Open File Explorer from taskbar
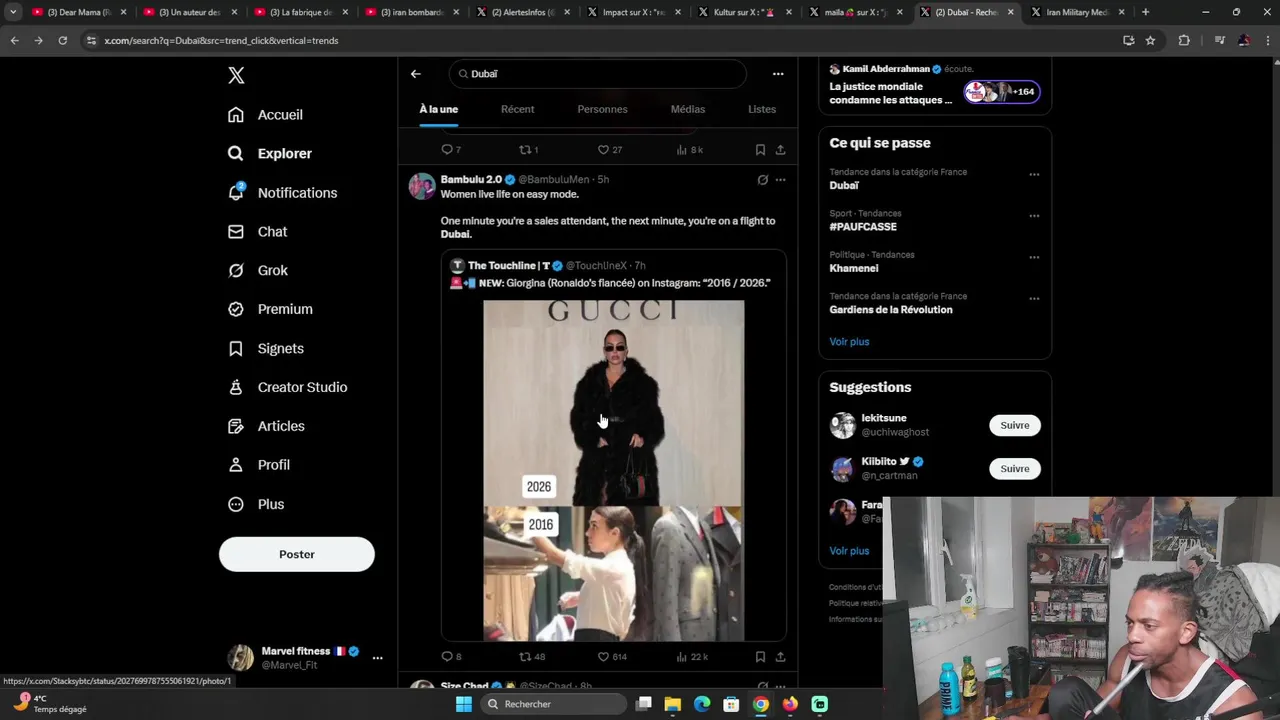The image size is (1280, 720). tap(673, 704)
